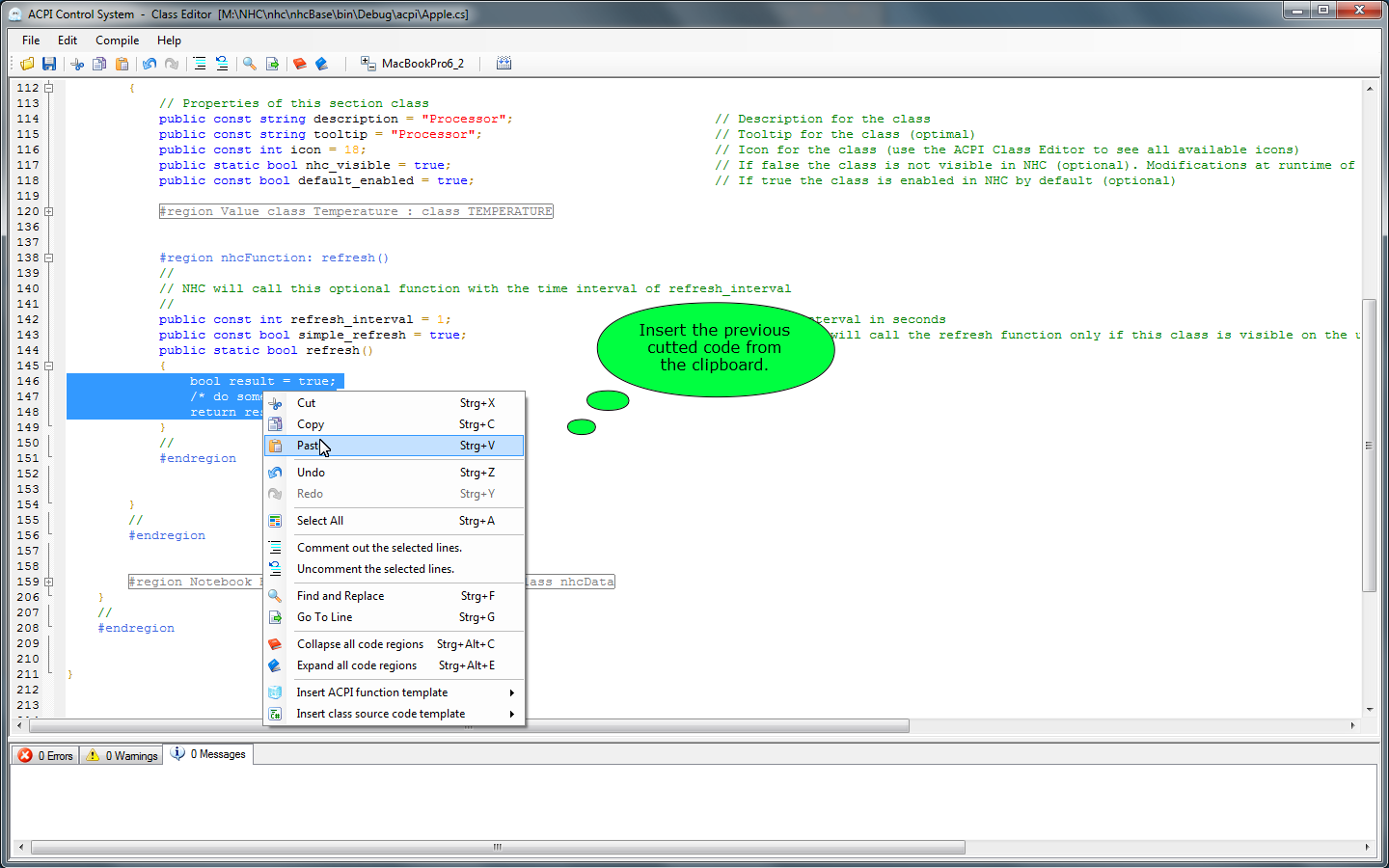Image resolution: width=1389 pixels, height=868 pixels.
Task: Click the Comment out lines toolbar icon
Action: tap(200, 64)
